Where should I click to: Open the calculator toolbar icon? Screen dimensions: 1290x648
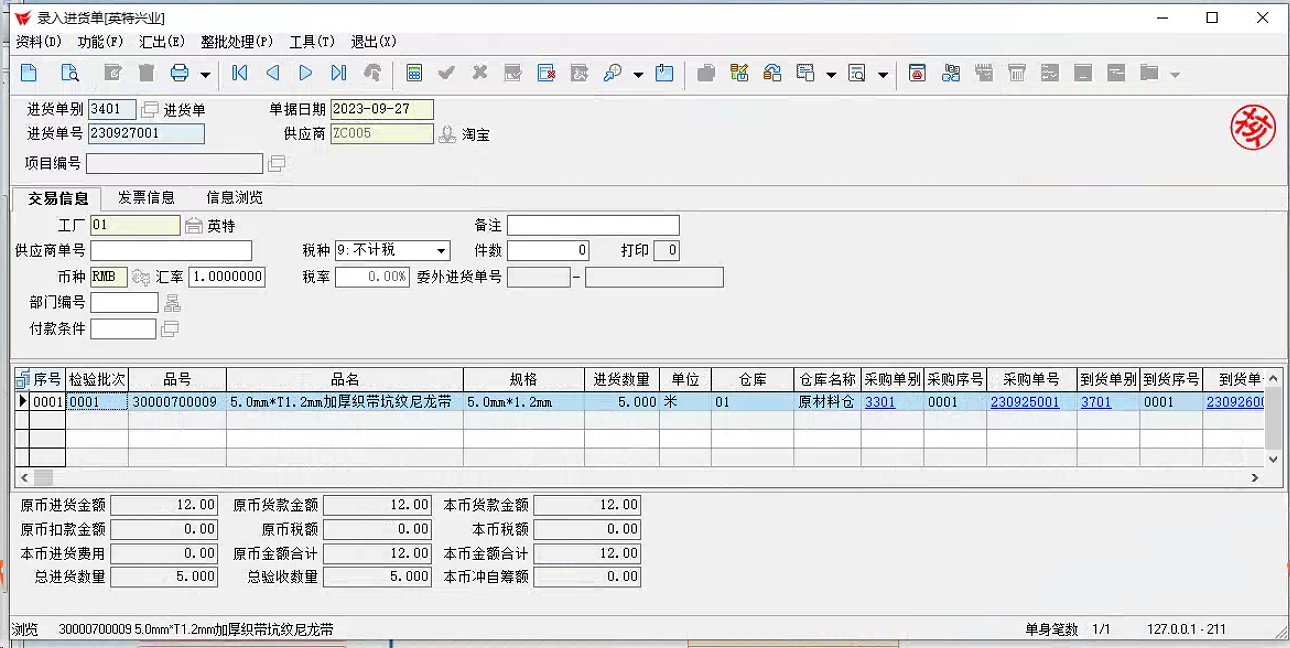tap(414, 73)
